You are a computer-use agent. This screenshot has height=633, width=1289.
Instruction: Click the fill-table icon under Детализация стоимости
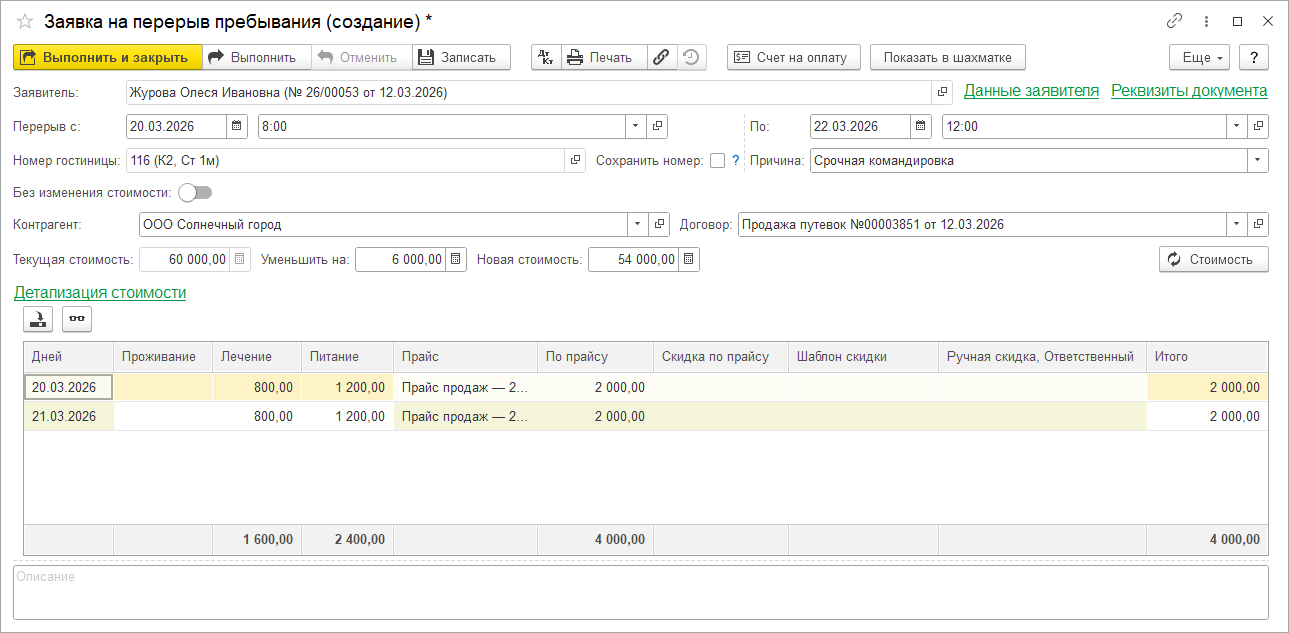point(38,319)
